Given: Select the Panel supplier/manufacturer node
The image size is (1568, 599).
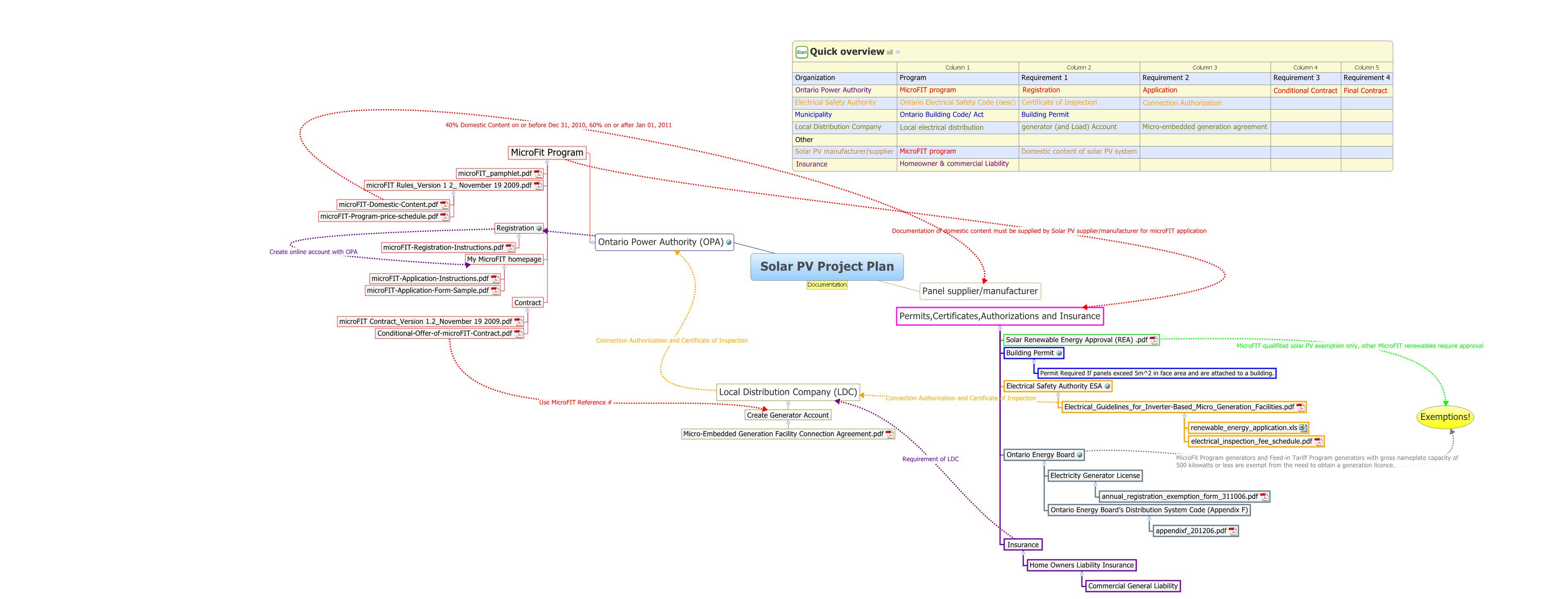Looking at the screenshot, I should [979, 292].
